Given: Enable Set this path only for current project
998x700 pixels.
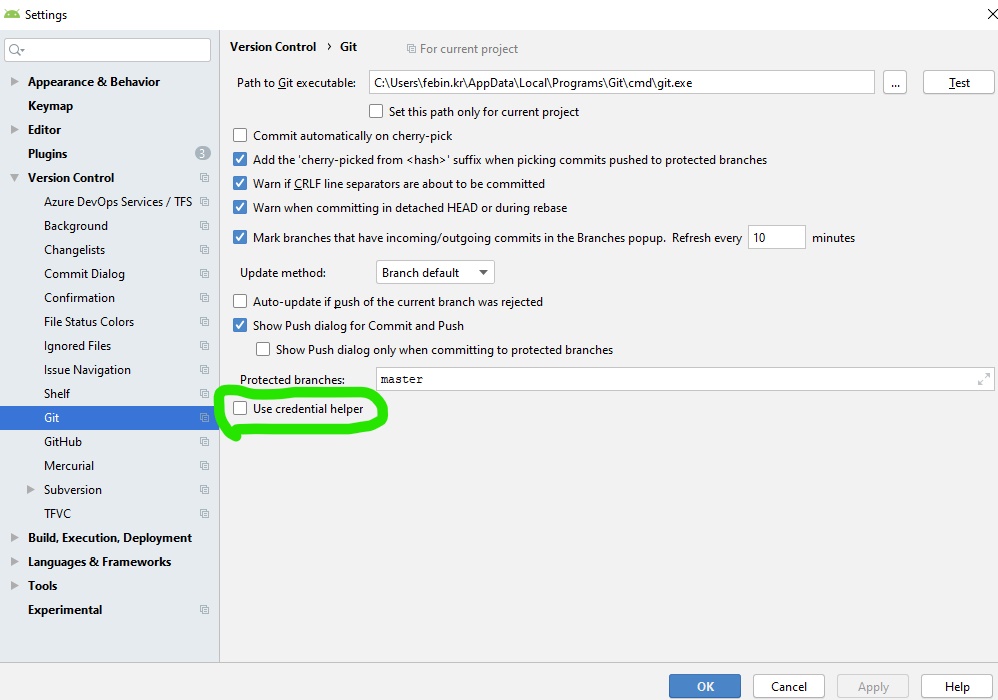Looking at the screenshot, I should click(376, 111).
